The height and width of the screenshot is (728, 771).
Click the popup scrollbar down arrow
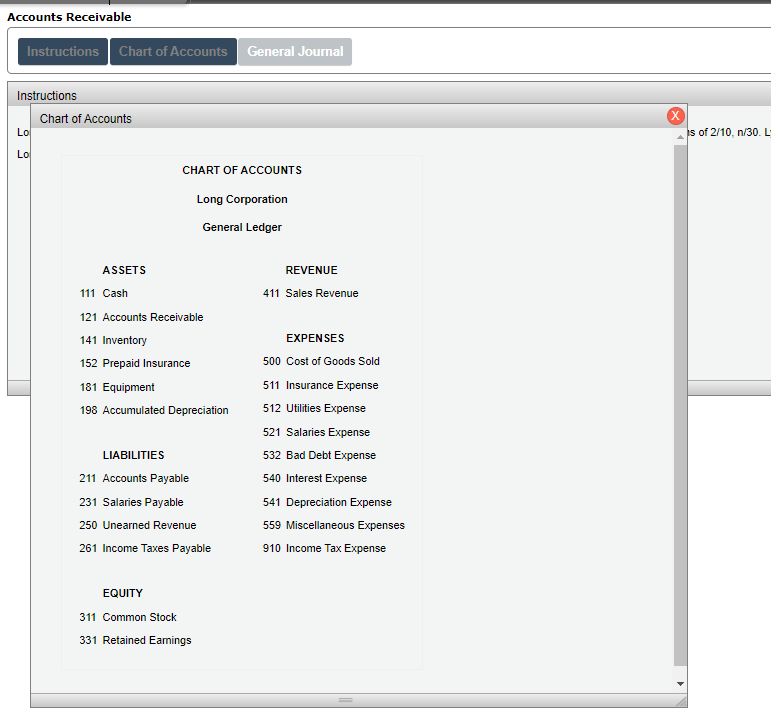(680, 684)
